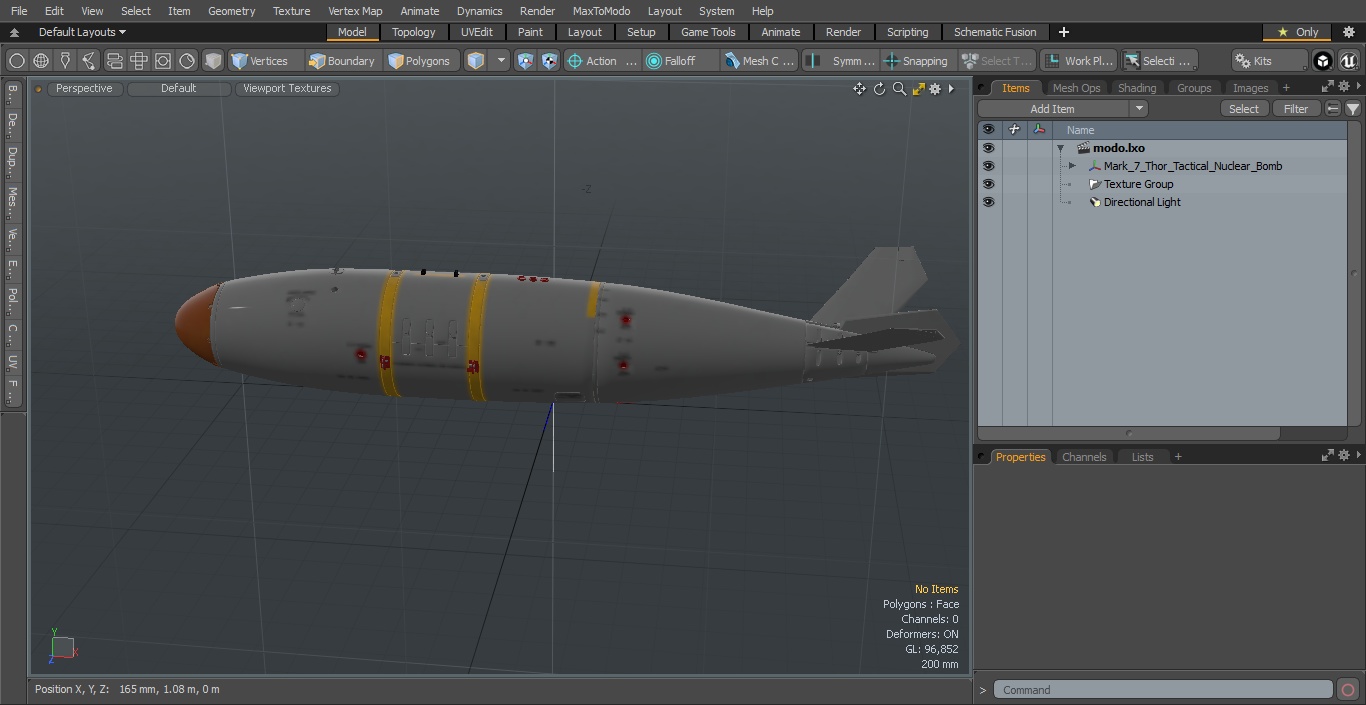Toggle the Symmetry option
The image size is (1366, 705).
point(842,61)
